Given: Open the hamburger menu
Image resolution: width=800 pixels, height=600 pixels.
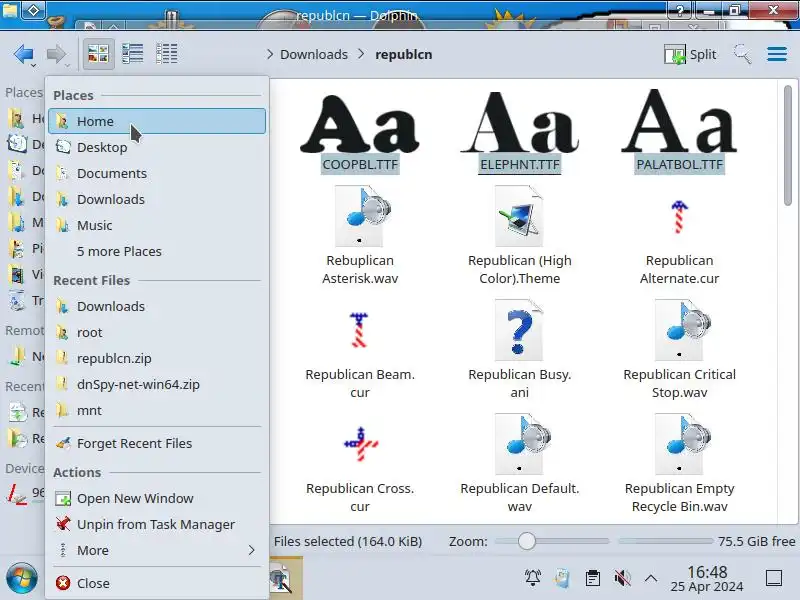Looking at the screenshot, I should click(777, 54).
